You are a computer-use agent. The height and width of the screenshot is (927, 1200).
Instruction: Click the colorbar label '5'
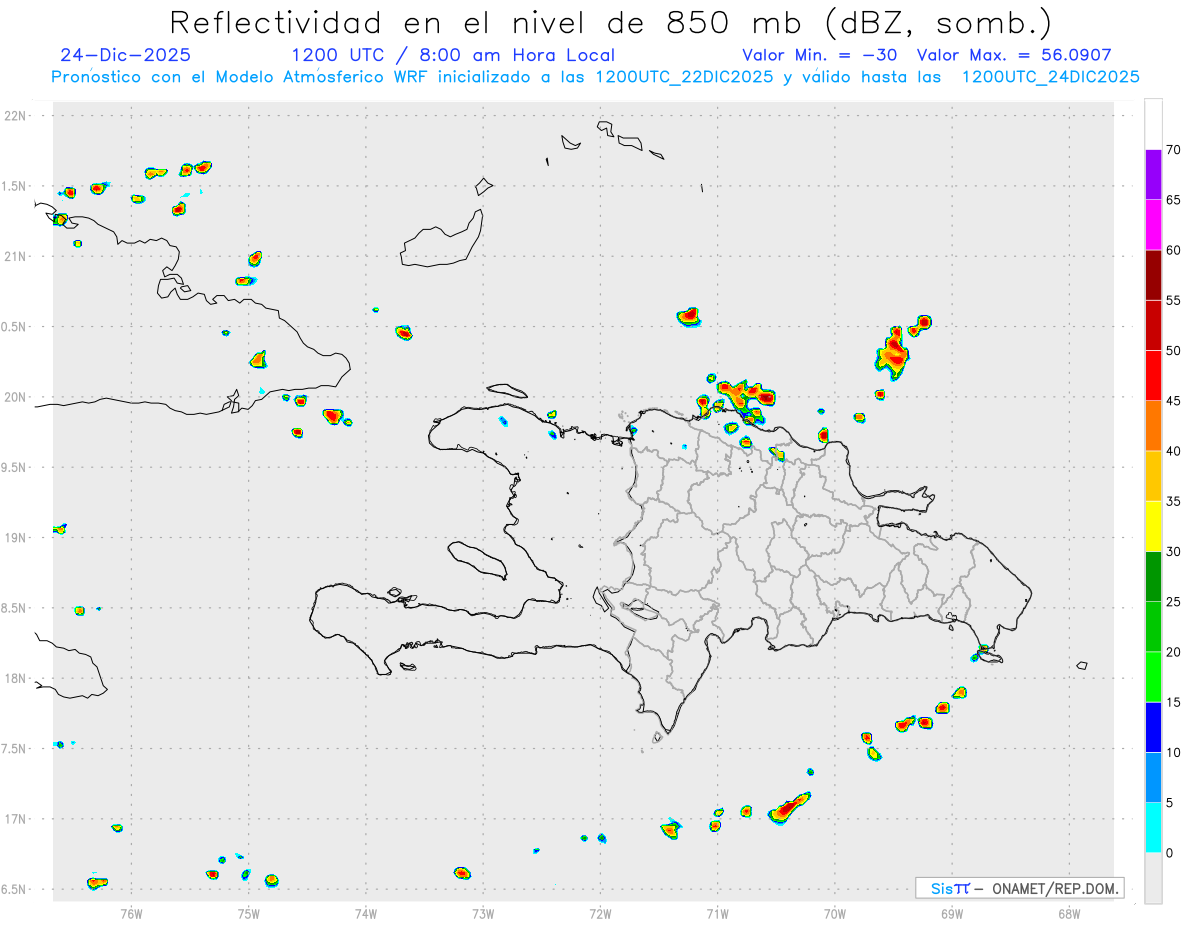coord(1169,802)
